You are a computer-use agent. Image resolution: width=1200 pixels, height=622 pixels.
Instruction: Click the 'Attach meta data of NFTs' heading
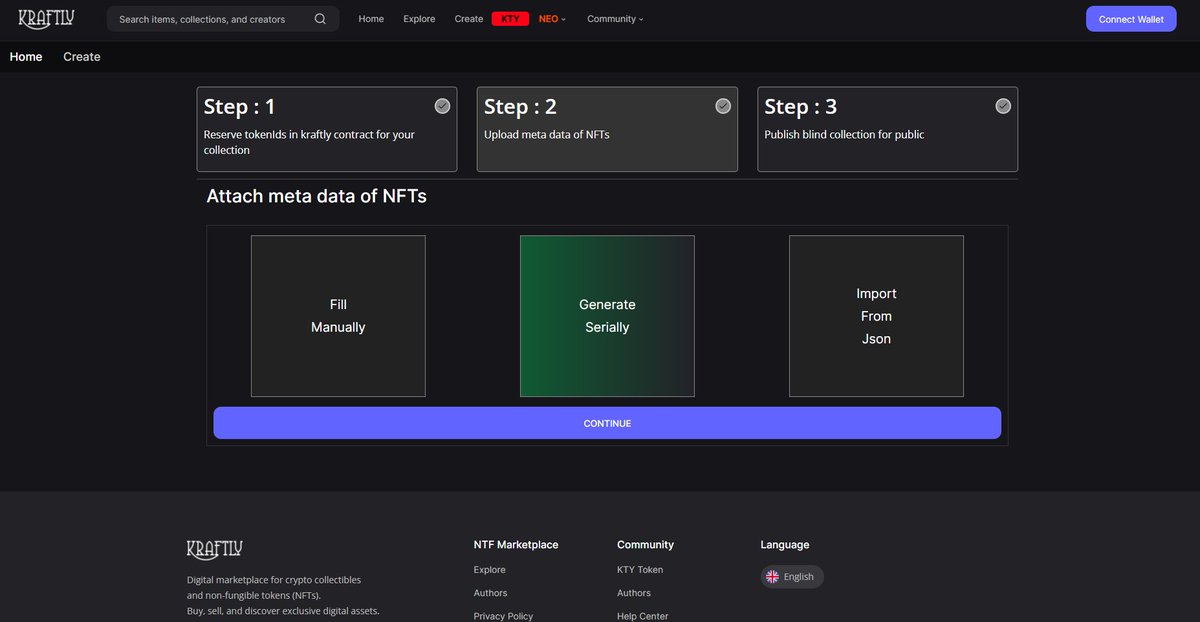[x=316, y=196]
